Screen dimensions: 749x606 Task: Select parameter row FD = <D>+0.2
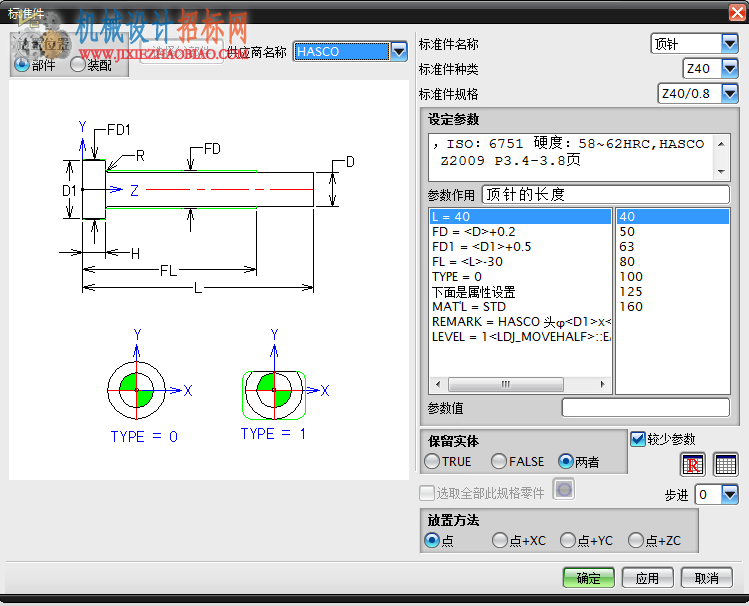click(520, 232)
